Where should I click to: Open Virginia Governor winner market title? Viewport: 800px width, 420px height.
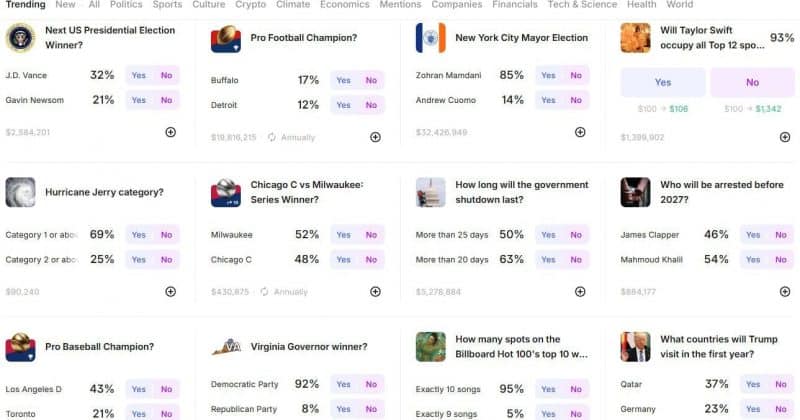tap(309, 347)
